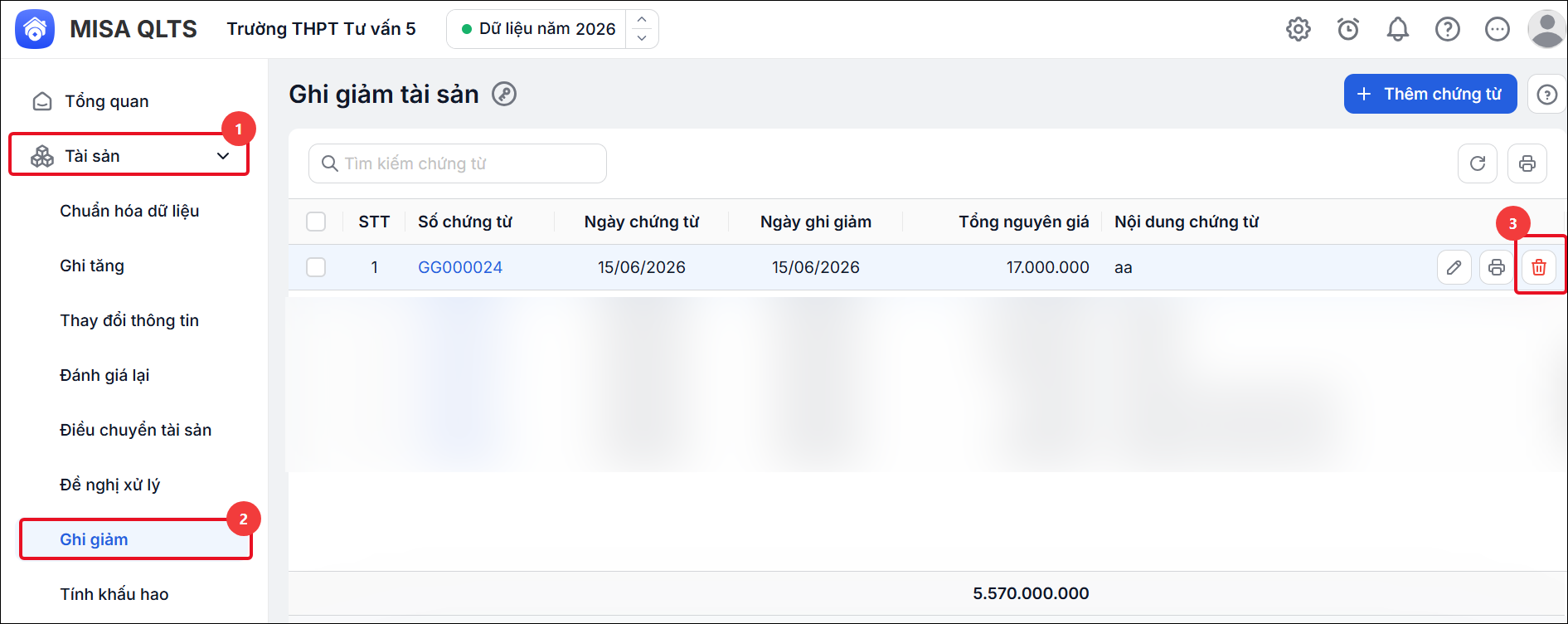Decrease the data year with down arrow
This screenshot has height=624, width=1568.
point(642,38)
